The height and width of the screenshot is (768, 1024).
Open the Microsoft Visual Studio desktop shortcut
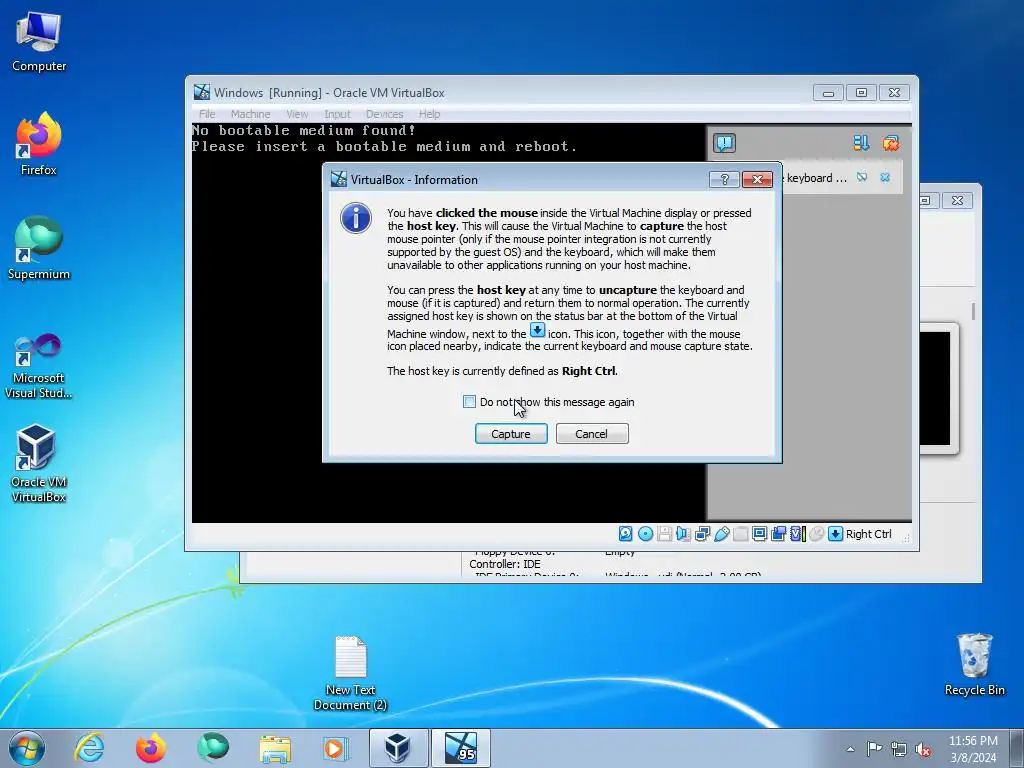39,366
